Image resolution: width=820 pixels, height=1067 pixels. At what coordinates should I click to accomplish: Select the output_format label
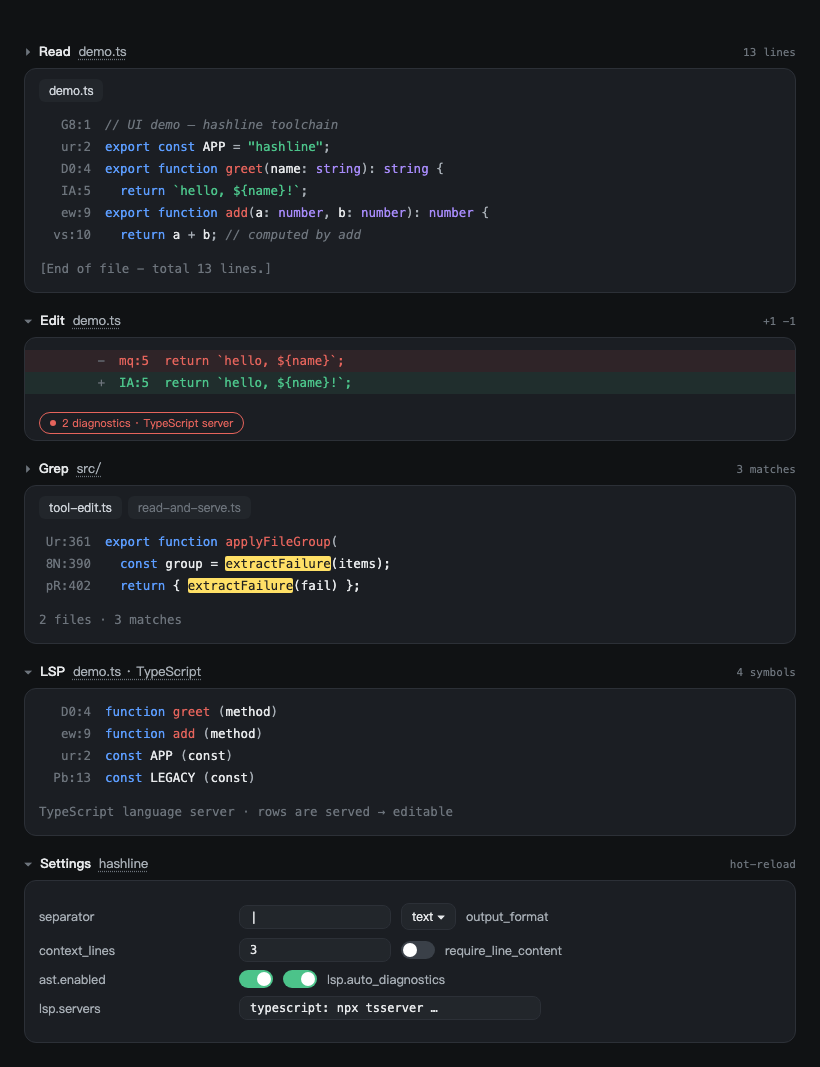click(507, 917)
